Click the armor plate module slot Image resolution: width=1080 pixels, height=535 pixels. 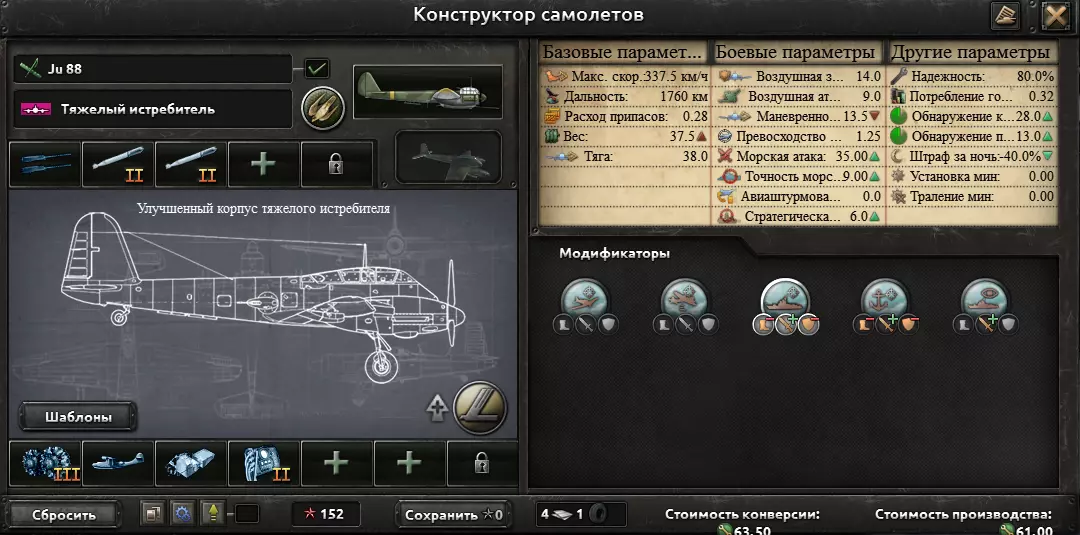coord(191,463)
